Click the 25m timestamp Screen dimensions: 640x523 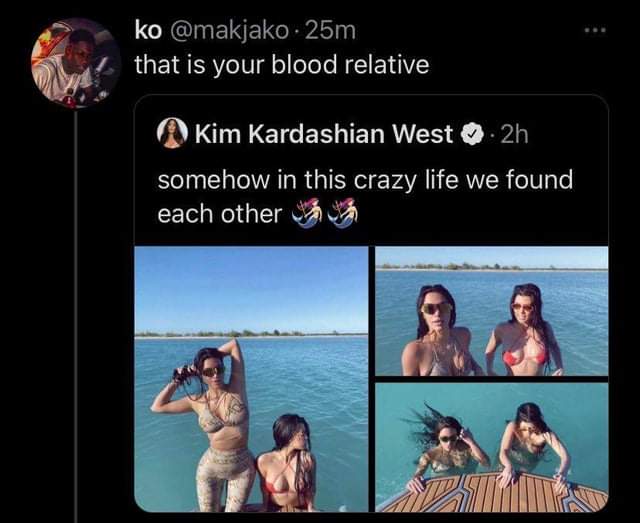coord(330,31)
